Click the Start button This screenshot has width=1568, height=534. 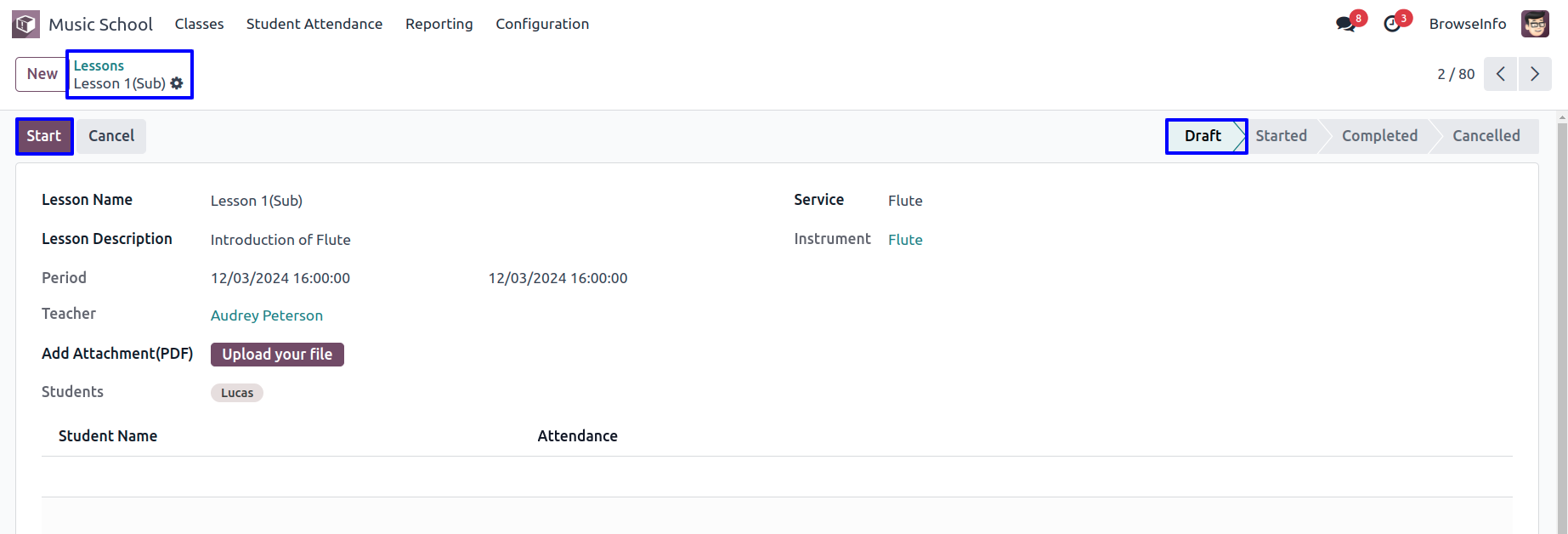[x=44, y=136]
